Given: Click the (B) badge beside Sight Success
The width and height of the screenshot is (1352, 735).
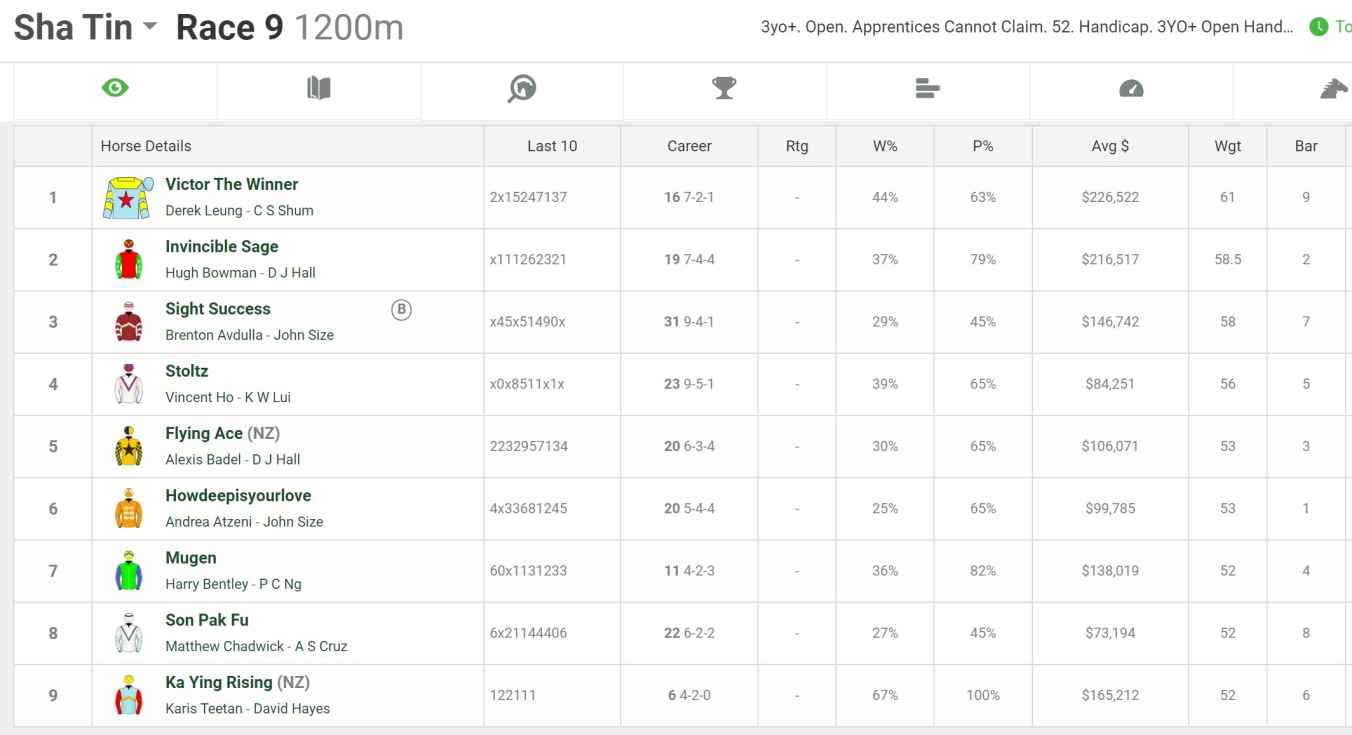Looking at the screenshot, I should pos(401,310).
